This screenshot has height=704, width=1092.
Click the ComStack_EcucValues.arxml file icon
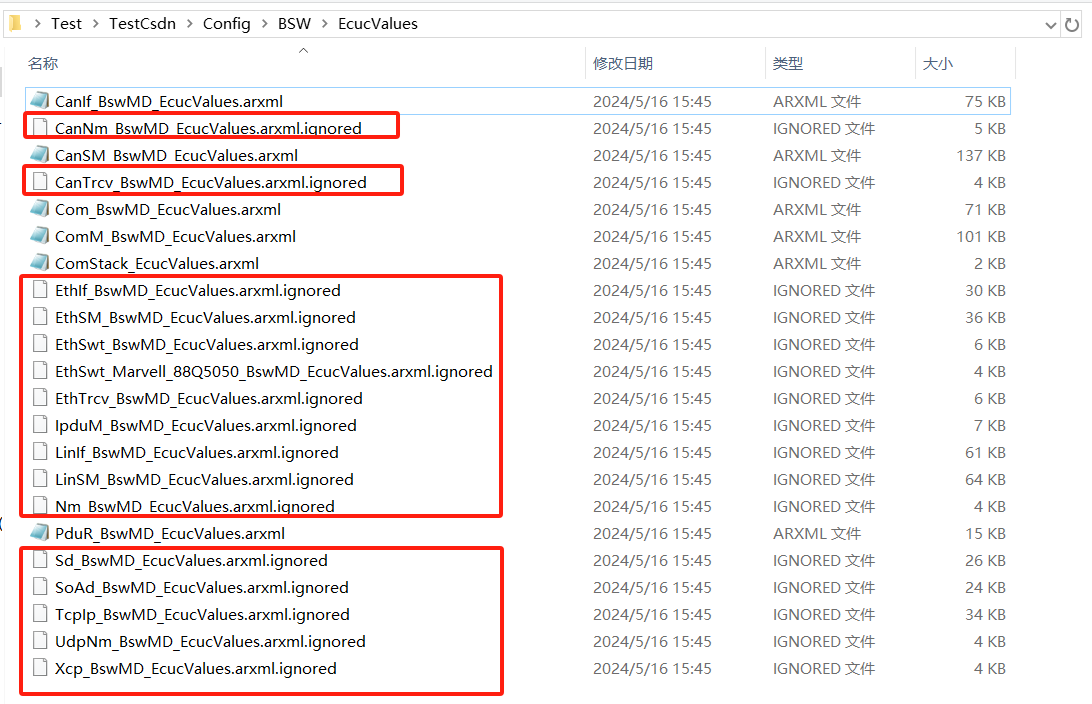coord(39,263)
